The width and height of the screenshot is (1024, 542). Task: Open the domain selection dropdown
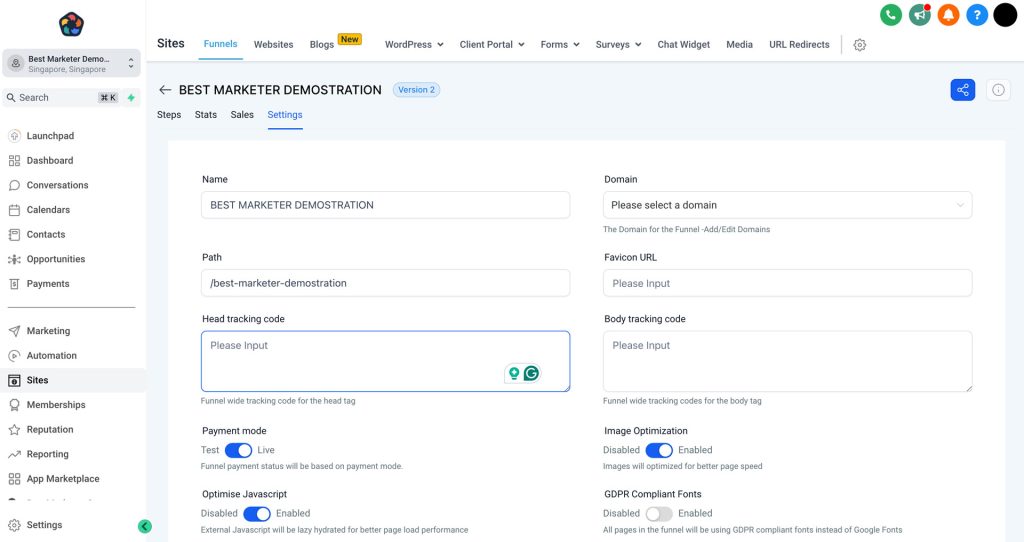click(788, 205)
